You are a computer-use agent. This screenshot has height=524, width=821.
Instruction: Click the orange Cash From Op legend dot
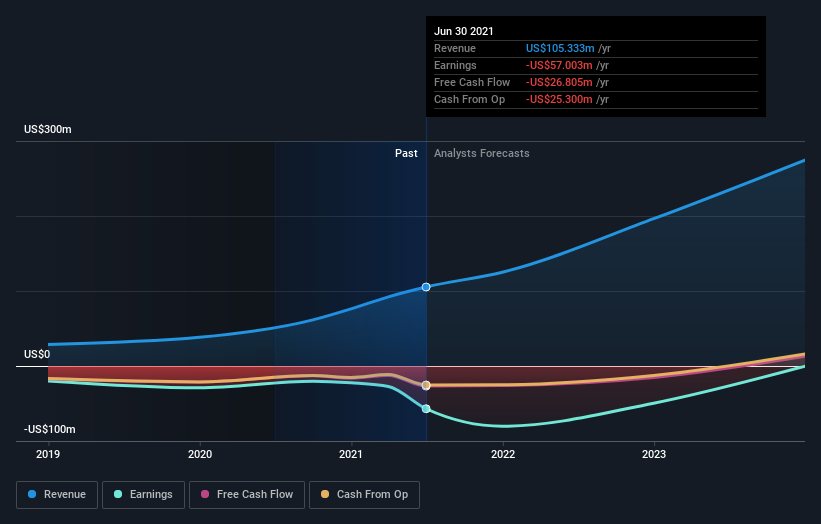pos(325,494)
